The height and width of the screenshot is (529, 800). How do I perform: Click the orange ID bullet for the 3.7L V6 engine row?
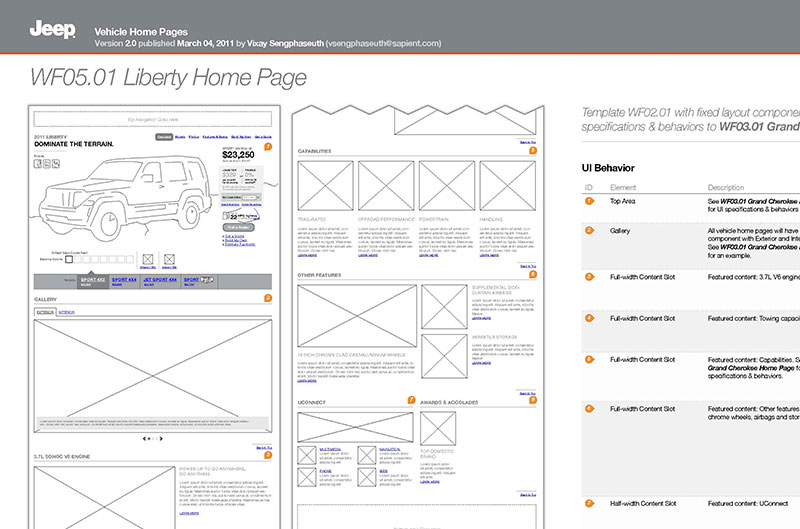589,277
